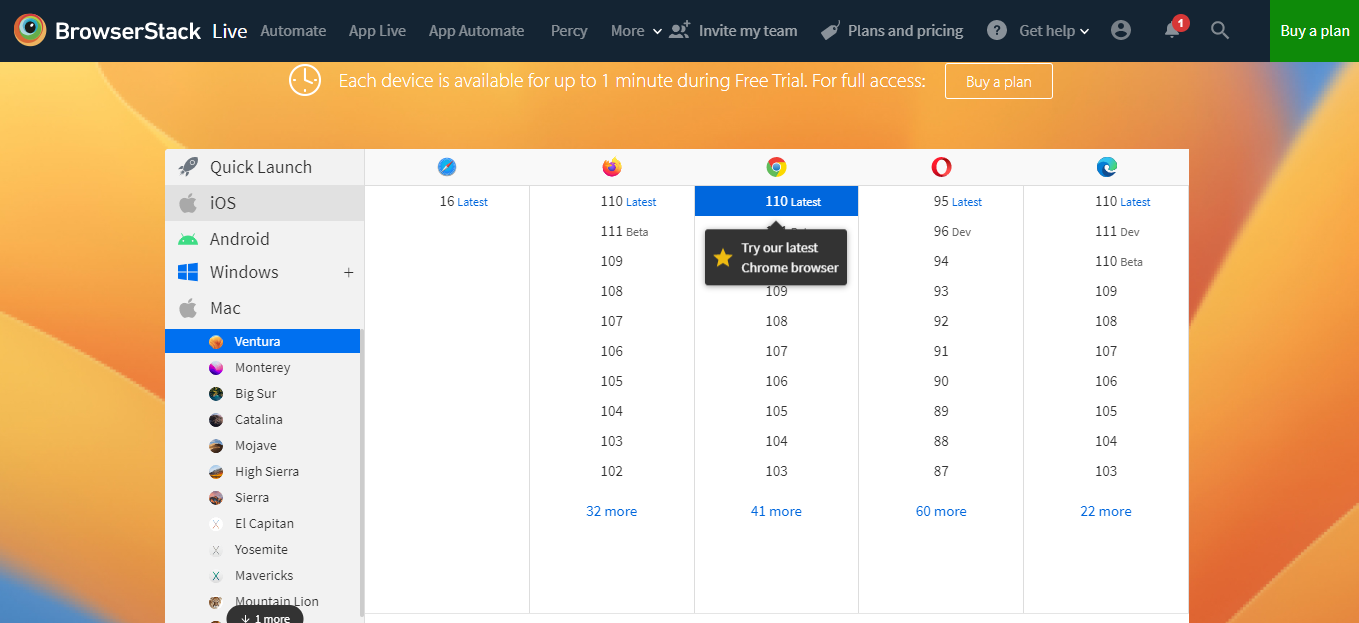The width and height of the screenshot is (1359, 623).
Task: Open Plans and pricing link
Action: coord(905,31)
